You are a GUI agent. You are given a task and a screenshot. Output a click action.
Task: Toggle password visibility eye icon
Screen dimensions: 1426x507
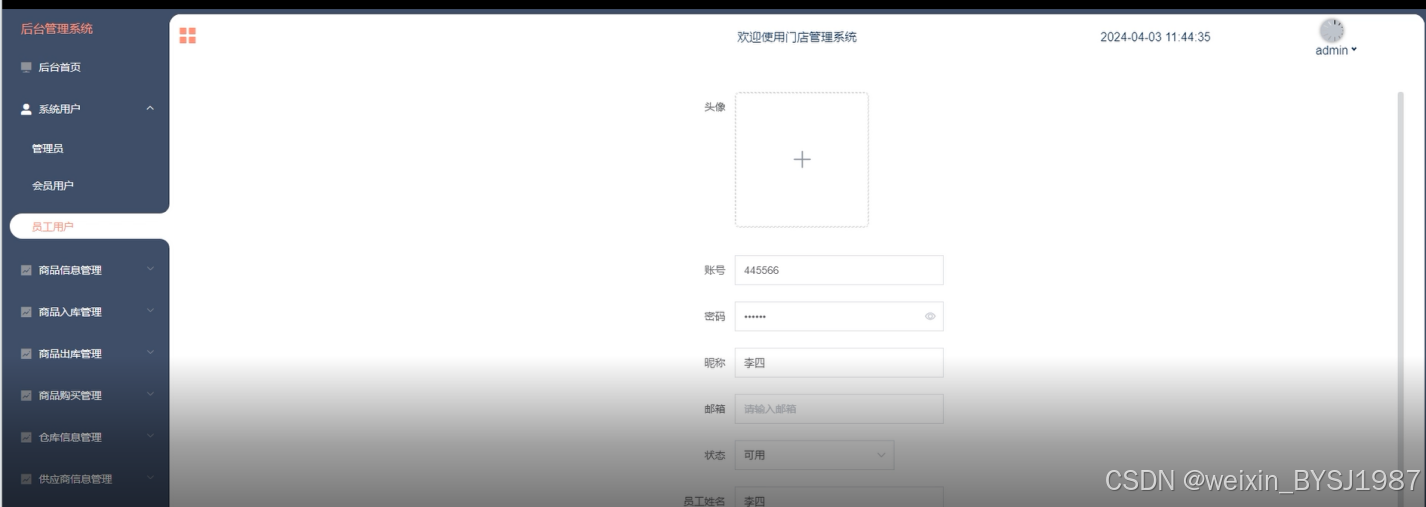[930, 316]
